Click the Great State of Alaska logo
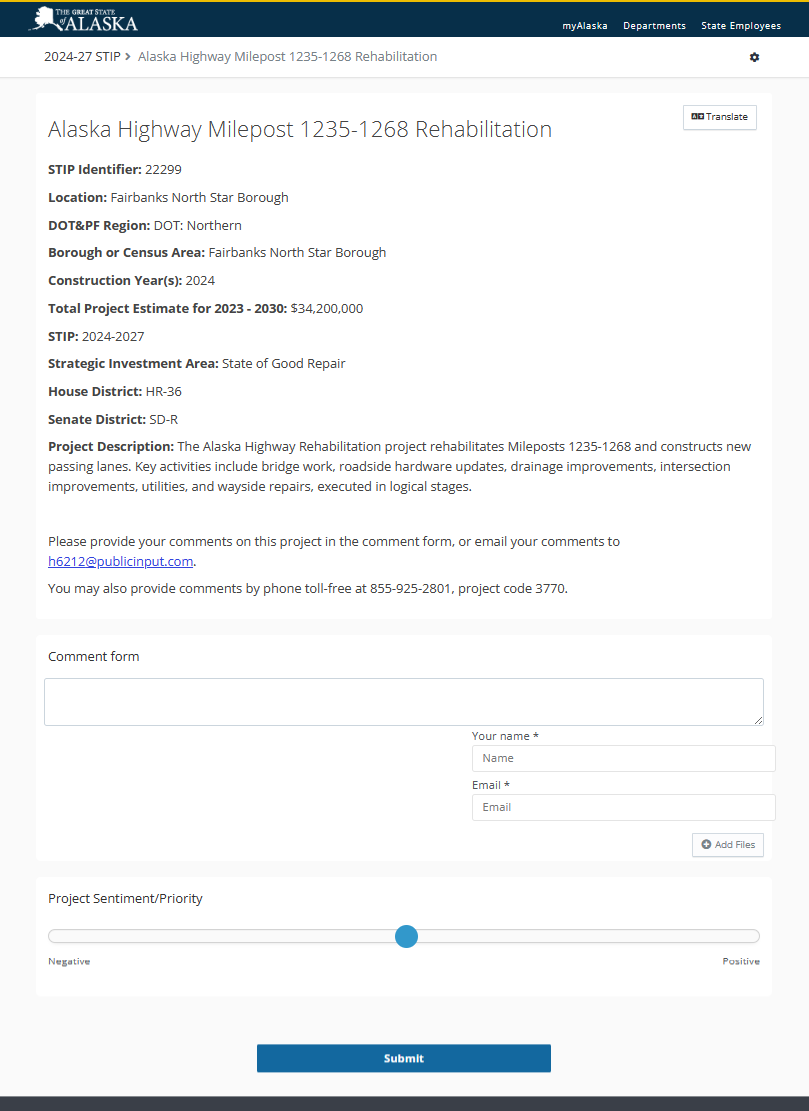The width and height of the screenshot is (809, 1111). pos(85,18)
